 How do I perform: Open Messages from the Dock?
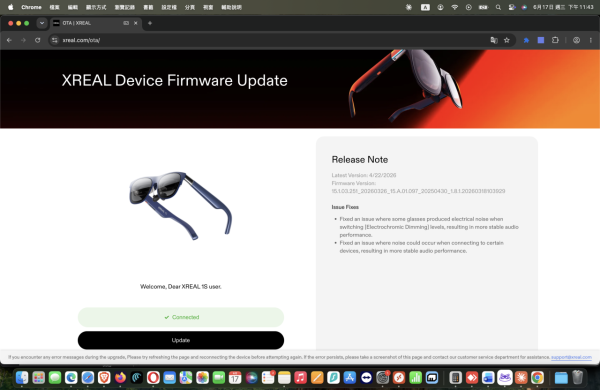click(55, 378)
